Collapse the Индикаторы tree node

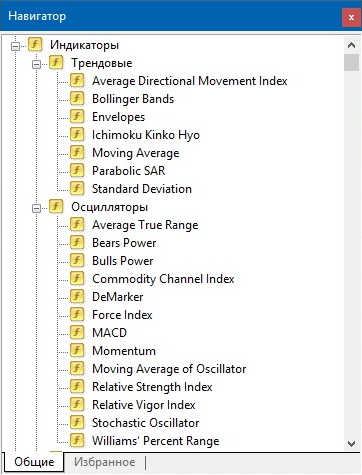coord(15,46)
